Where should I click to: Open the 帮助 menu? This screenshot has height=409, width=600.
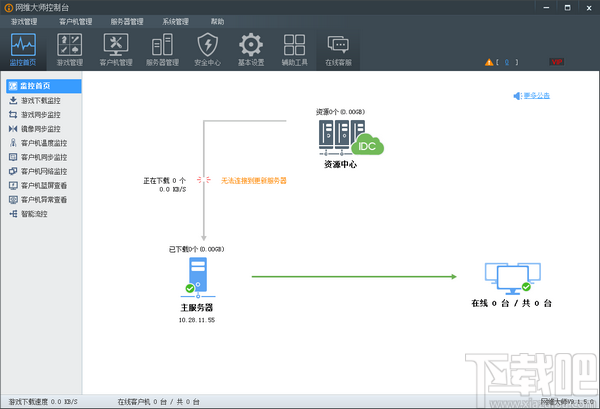[x=217, y=21]
